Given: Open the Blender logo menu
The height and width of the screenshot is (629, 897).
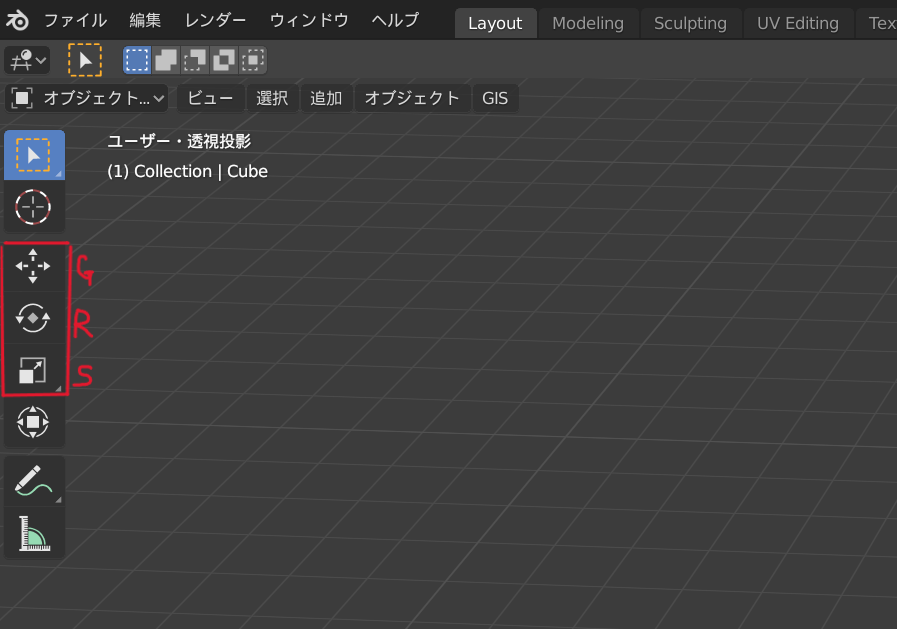Looking at the screenshot, I should (20, 21).
